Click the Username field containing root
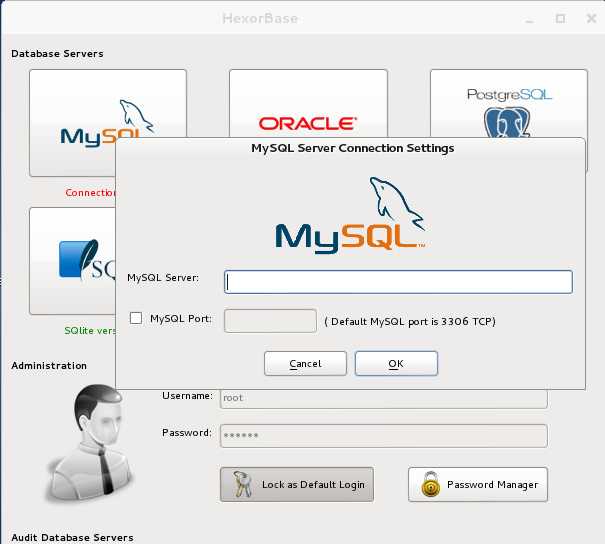This screenshot has width=605, height=544. point(384,399)
